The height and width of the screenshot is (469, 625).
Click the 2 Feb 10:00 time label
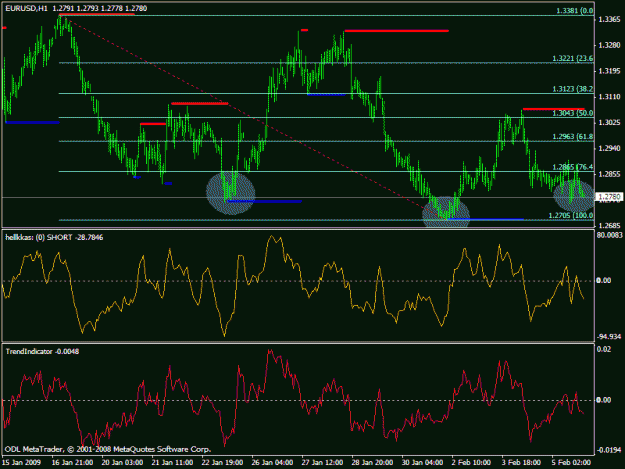pyautogui.click(x=471, y=463)
